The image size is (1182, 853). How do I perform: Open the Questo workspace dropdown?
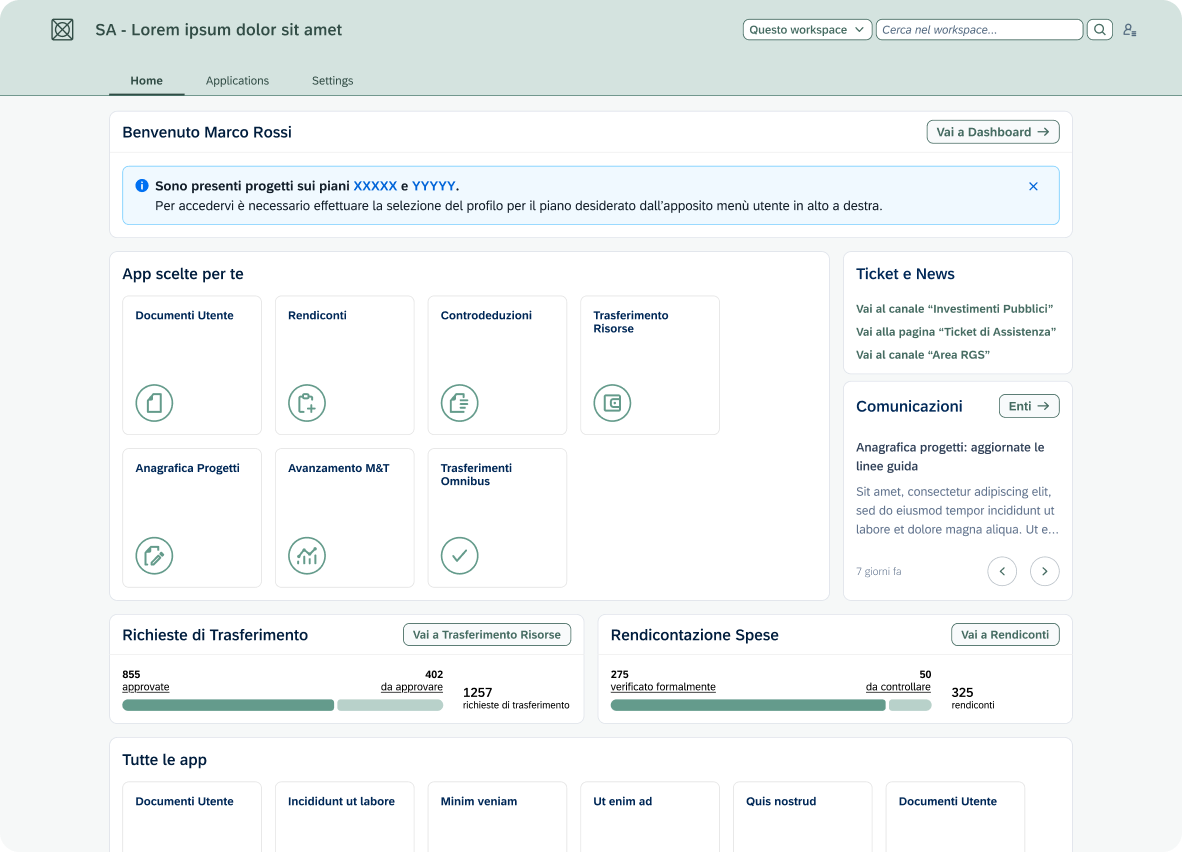(806, 29)
